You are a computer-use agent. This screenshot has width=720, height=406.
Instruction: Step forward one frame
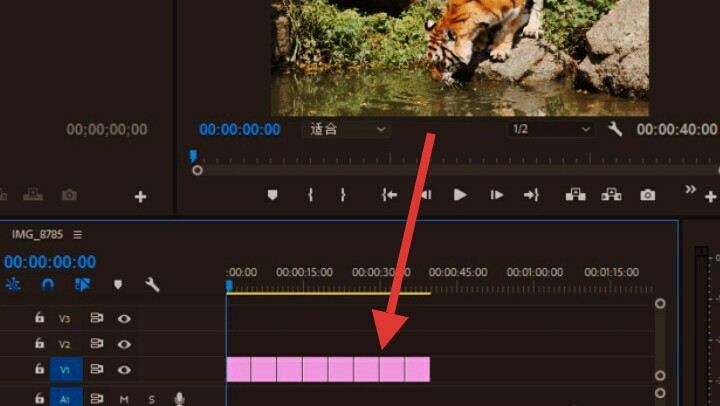coord(497,195)
